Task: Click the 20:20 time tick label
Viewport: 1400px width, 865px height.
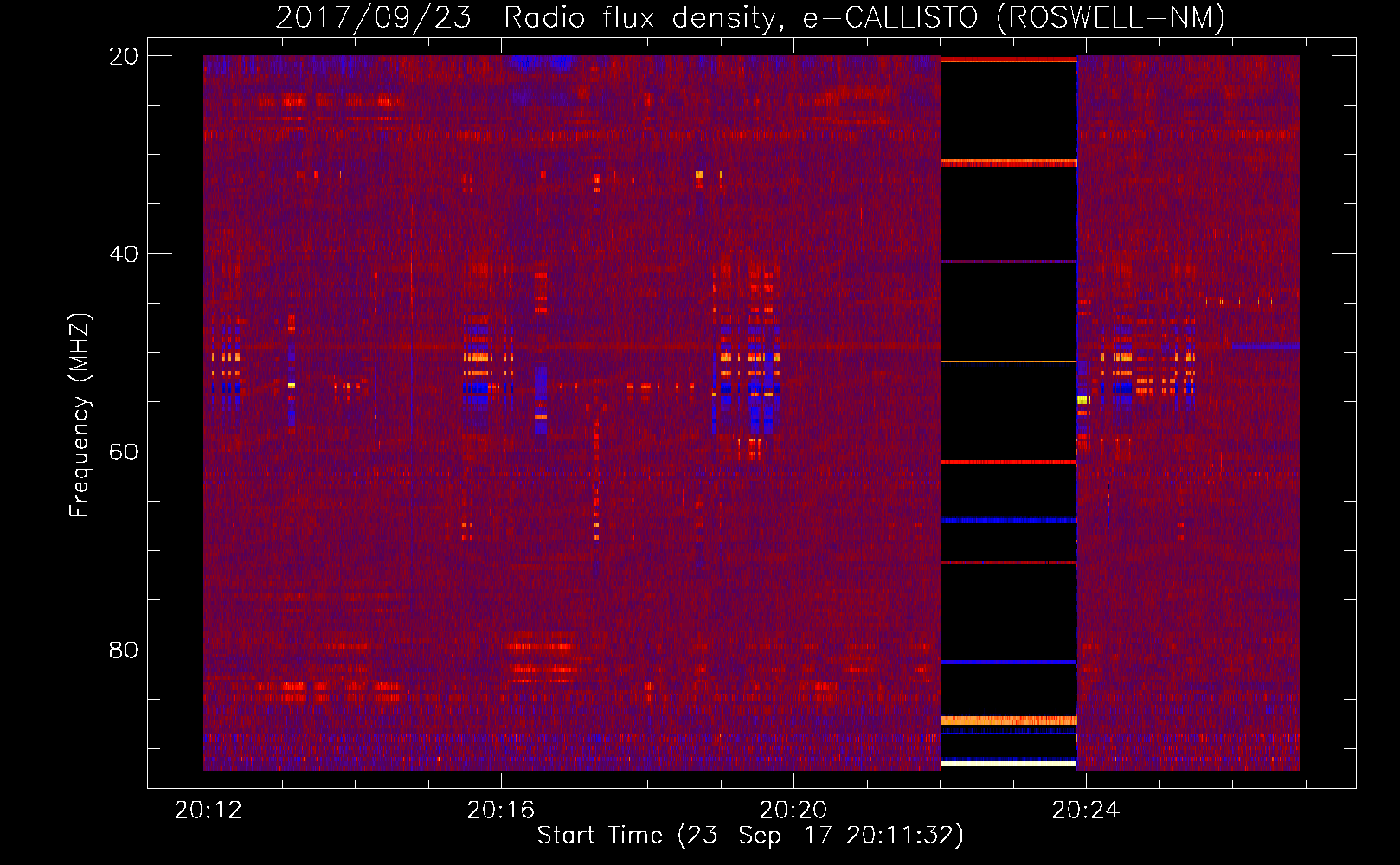Action: [793, 811]
